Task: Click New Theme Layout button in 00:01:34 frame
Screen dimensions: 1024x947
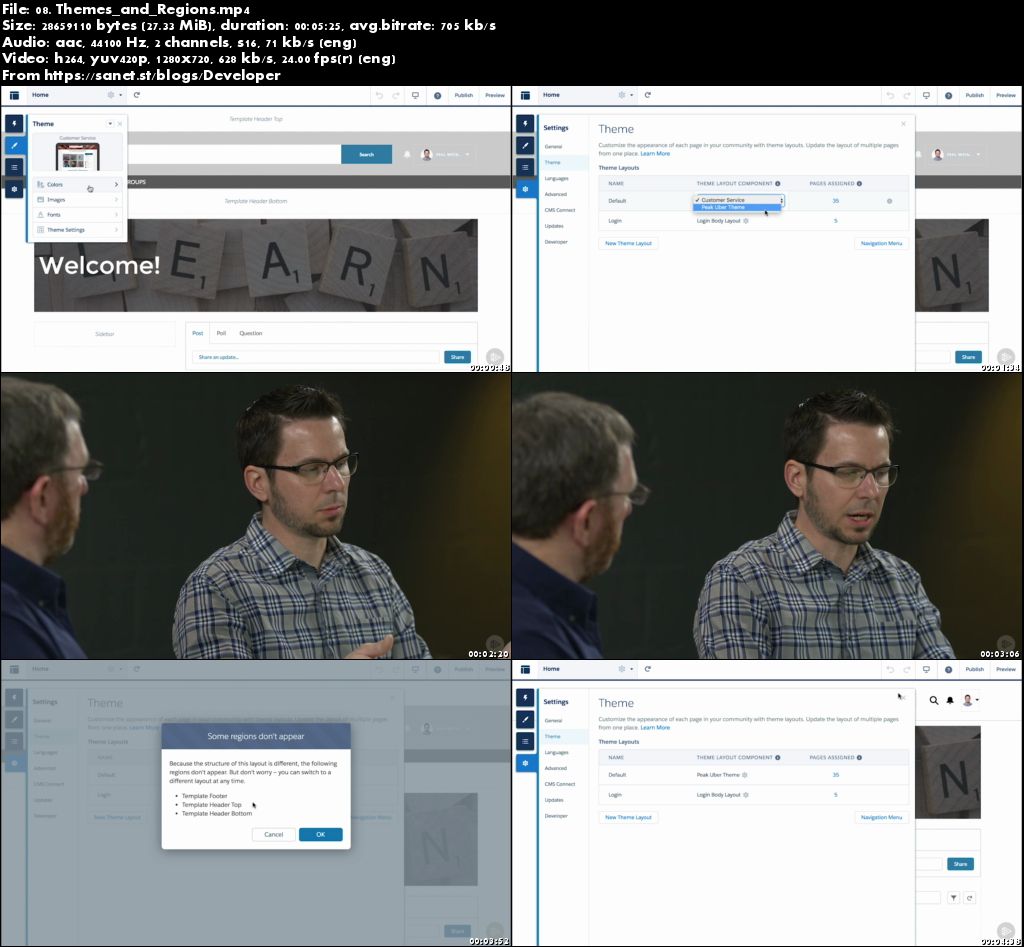Action: point(628,243)
